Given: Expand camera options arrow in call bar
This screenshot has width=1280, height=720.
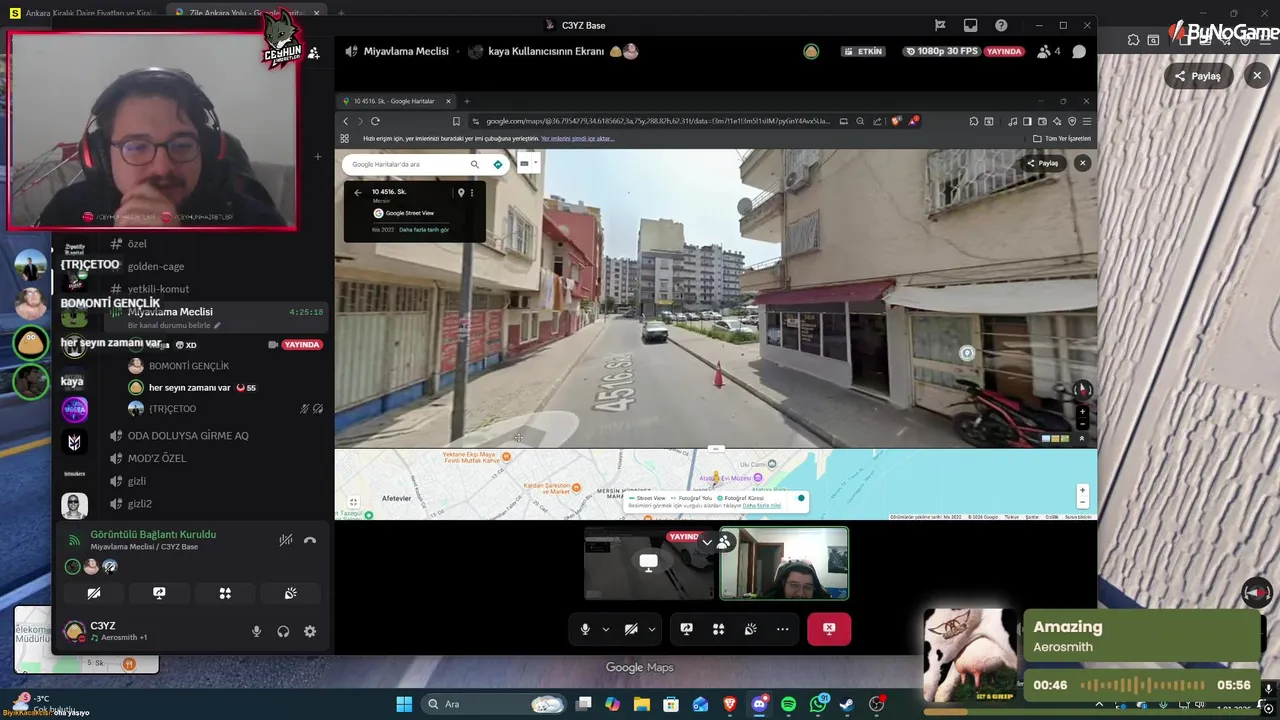Looking at the screenshot, I should [x=652, y=629].
